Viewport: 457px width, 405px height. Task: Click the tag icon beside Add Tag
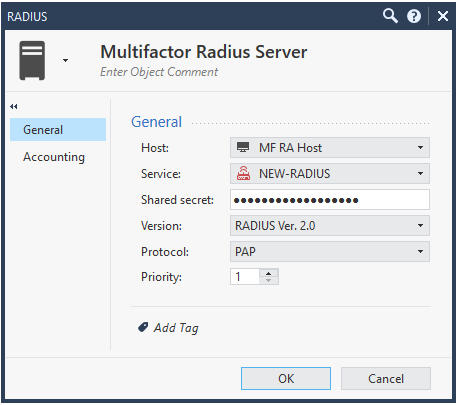143,327
